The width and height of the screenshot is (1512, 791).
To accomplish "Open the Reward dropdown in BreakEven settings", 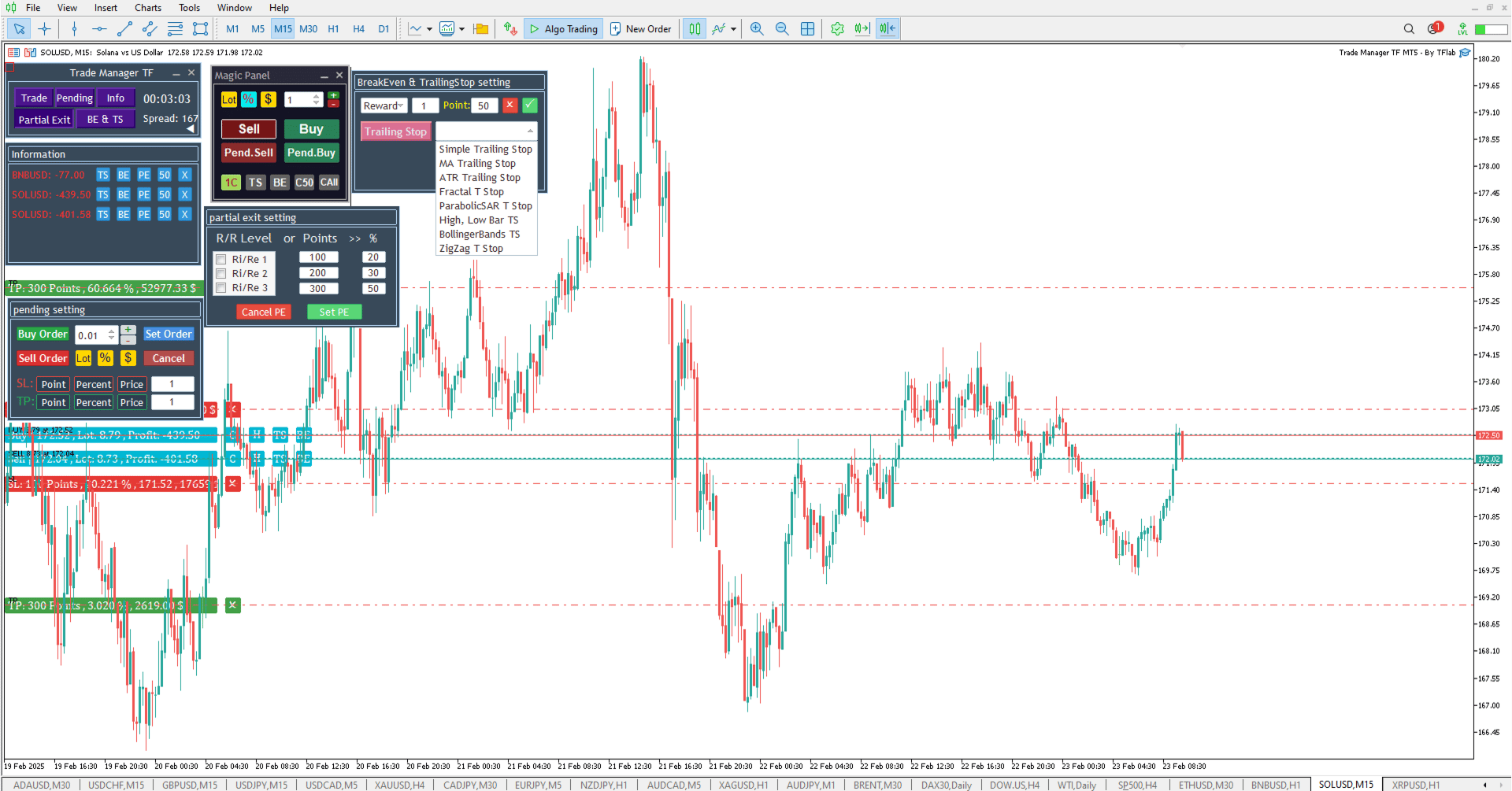I will pyautogui.click(x=384, y=105).
